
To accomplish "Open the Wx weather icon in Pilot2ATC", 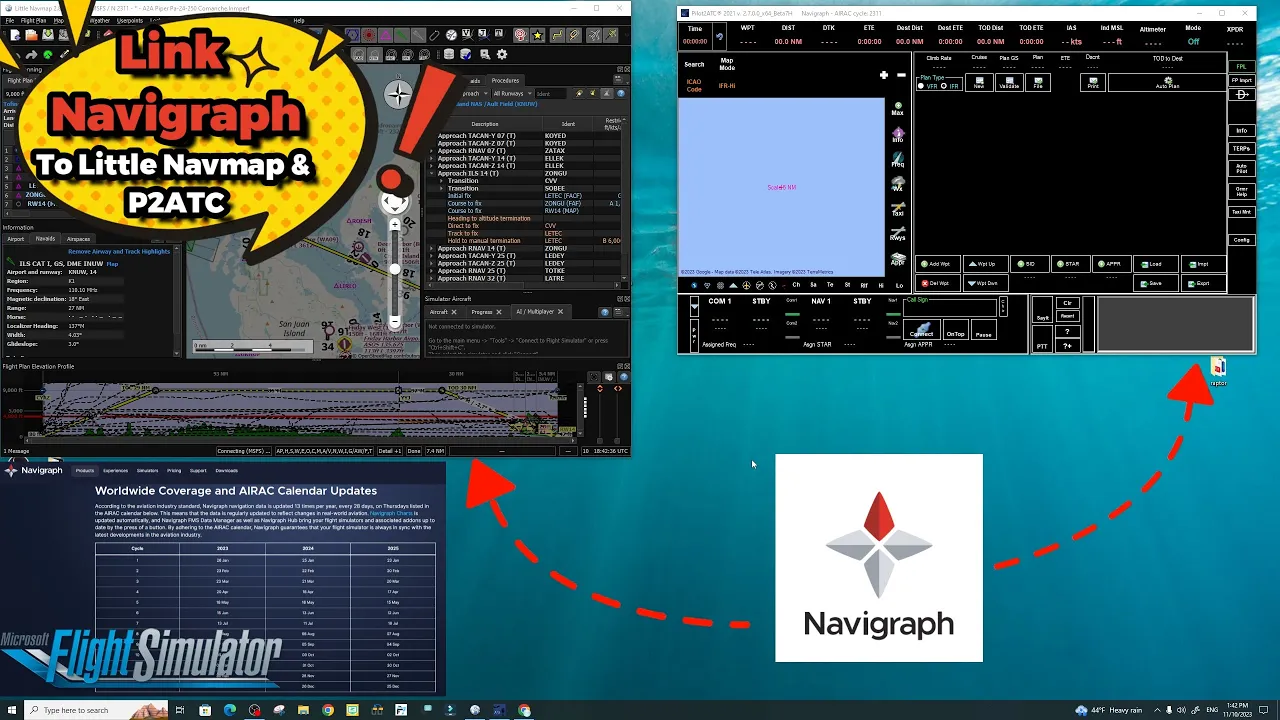I will (x=898, y=185).
